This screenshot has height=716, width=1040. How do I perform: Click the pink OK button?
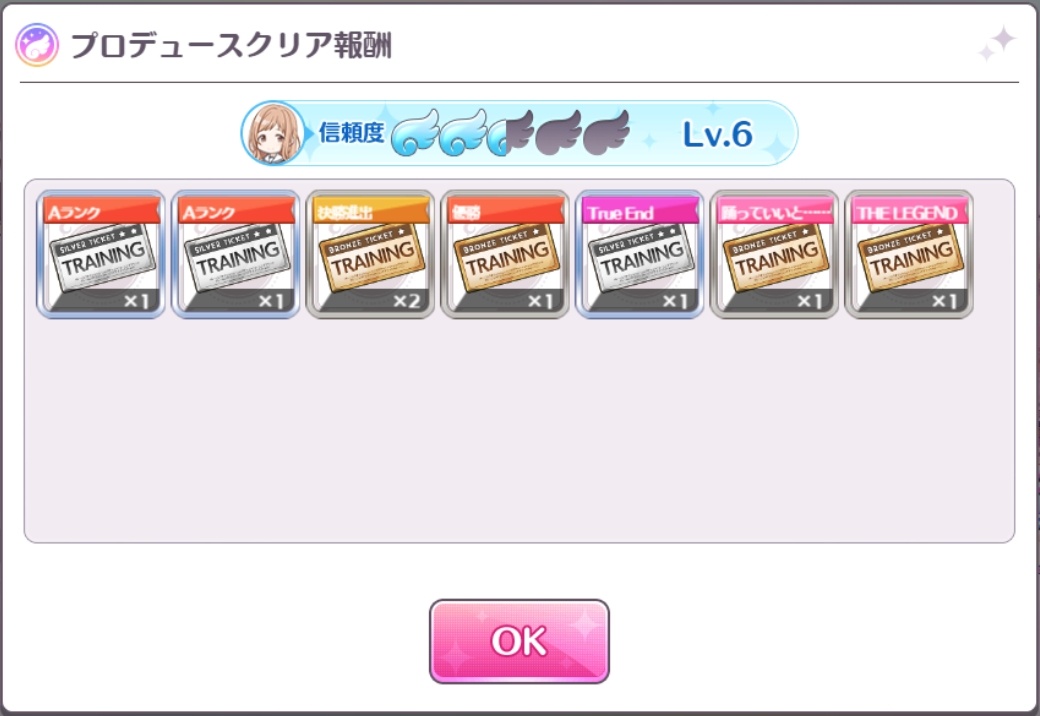(519, 641)
